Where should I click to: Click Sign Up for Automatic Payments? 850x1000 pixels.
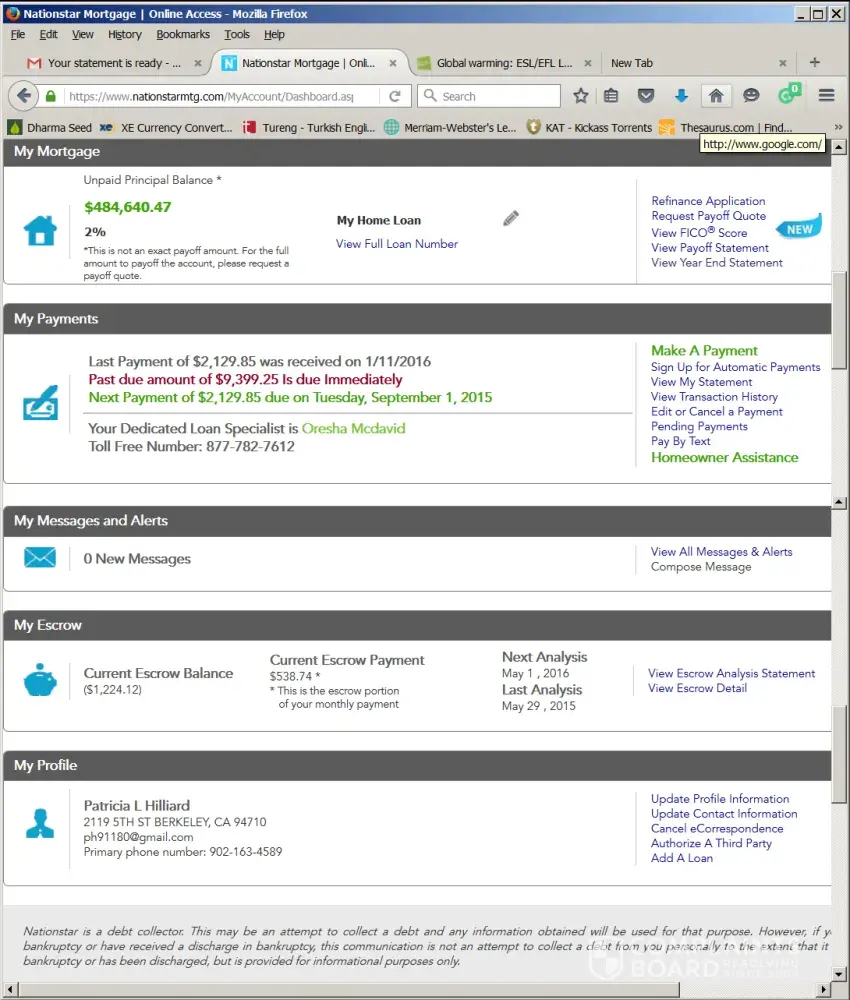pyautogui.click(x=735, y=367)
